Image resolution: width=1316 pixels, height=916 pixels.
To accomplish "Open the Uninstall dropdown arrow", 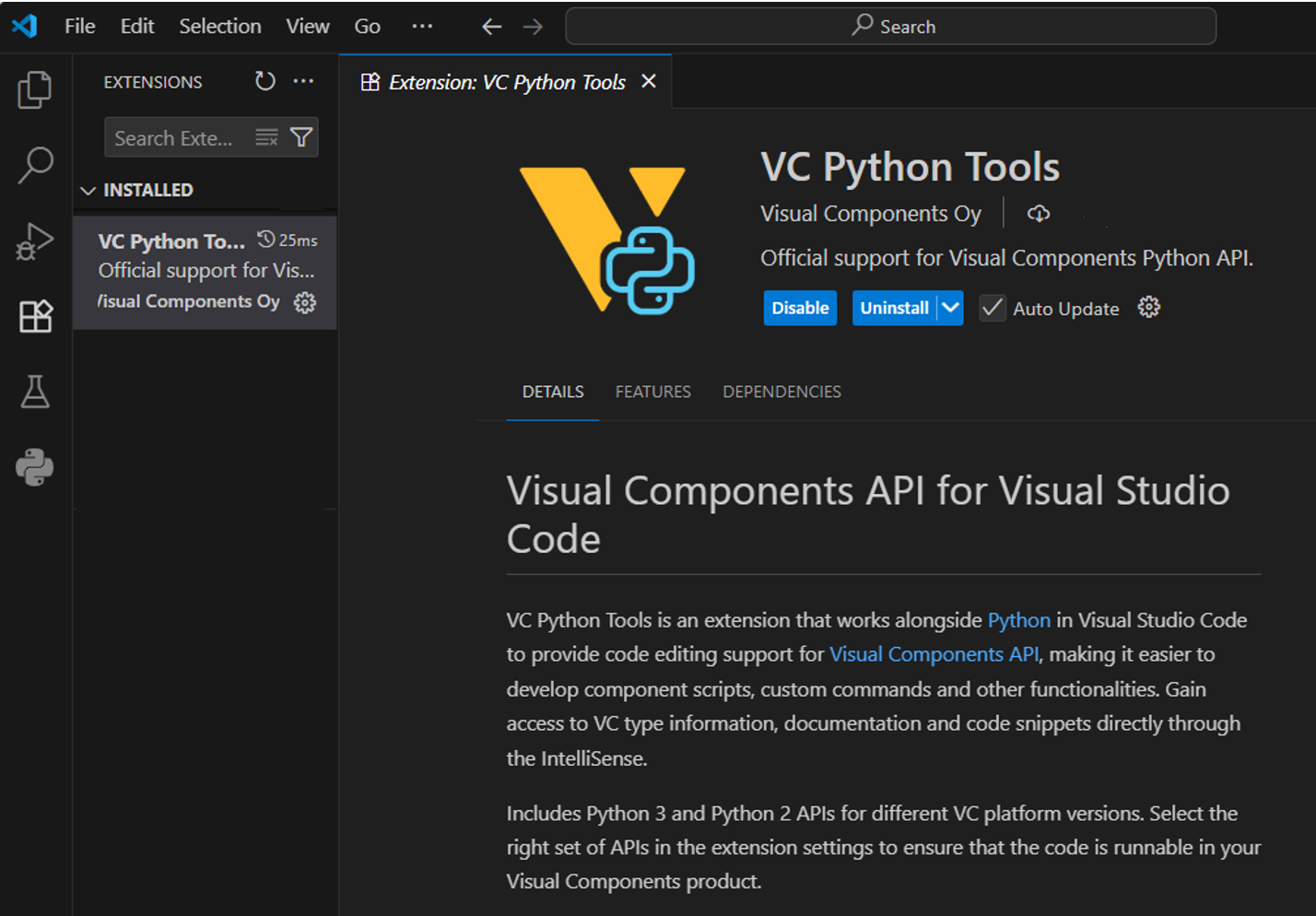I will (x=950, y=308).
